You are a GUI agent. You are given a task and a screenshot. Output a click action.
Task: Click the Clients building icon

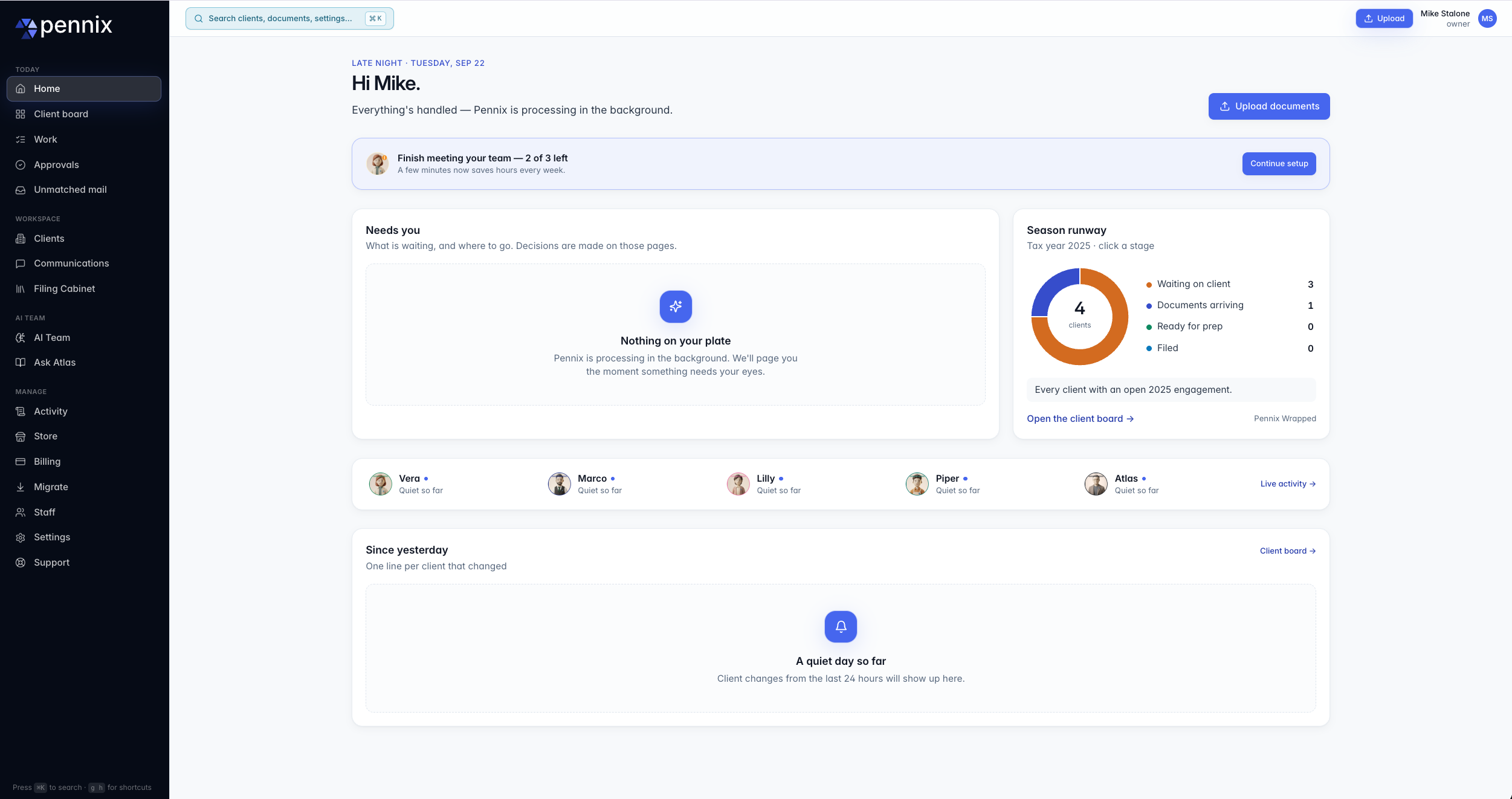21,239
